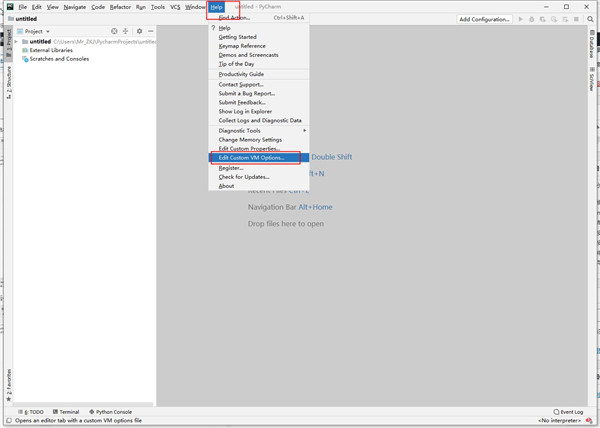Viewport: 600px width, 428px height.
Task: Open the Event Log
Action: pos(568,412)
